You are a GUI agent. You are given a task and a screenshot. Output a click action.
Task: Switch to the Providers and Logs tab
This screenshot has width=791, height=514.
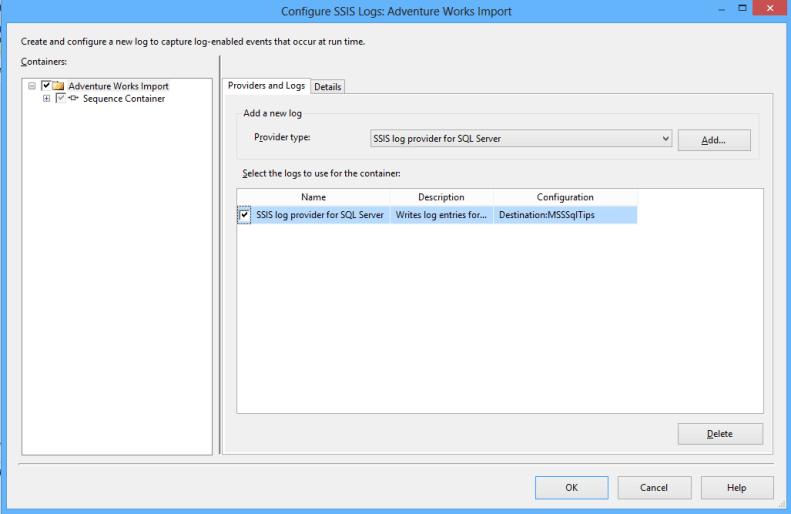click(x=266, y=86)
